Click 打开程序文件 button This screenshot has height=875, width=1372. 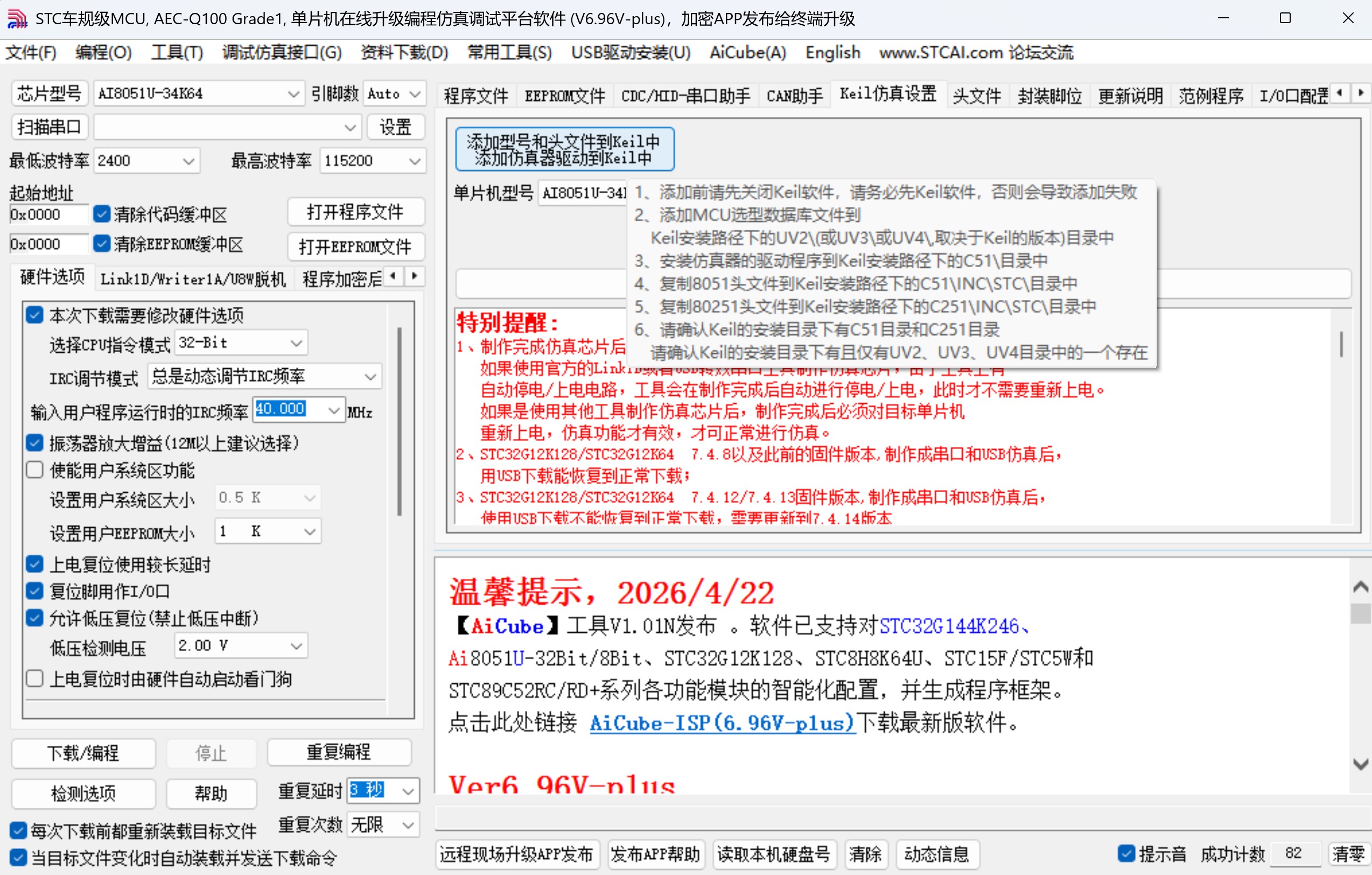point(355,212)
